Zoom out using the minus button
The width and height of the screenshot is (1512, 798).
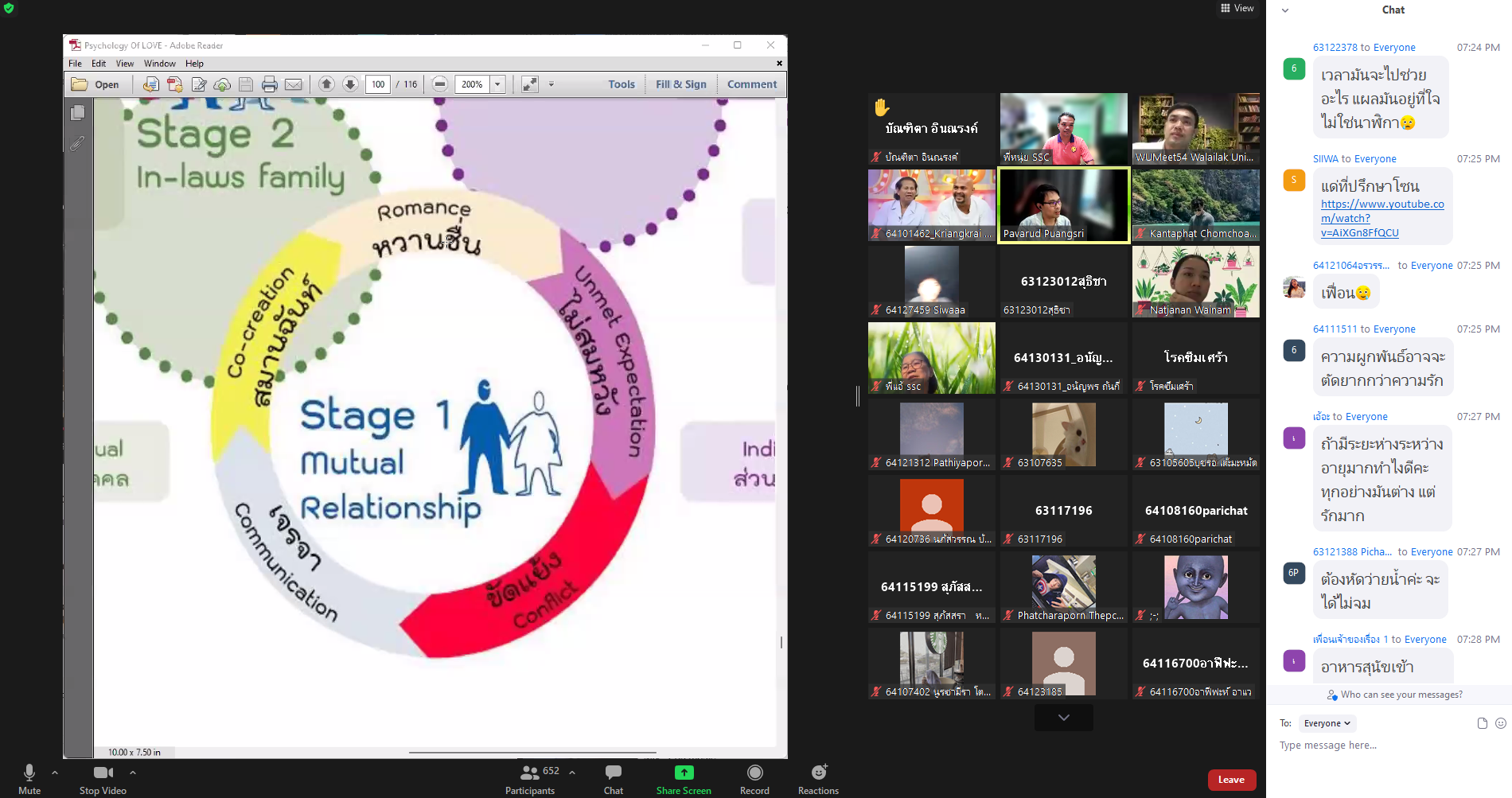pyautogui.click(x=440, y=84)
